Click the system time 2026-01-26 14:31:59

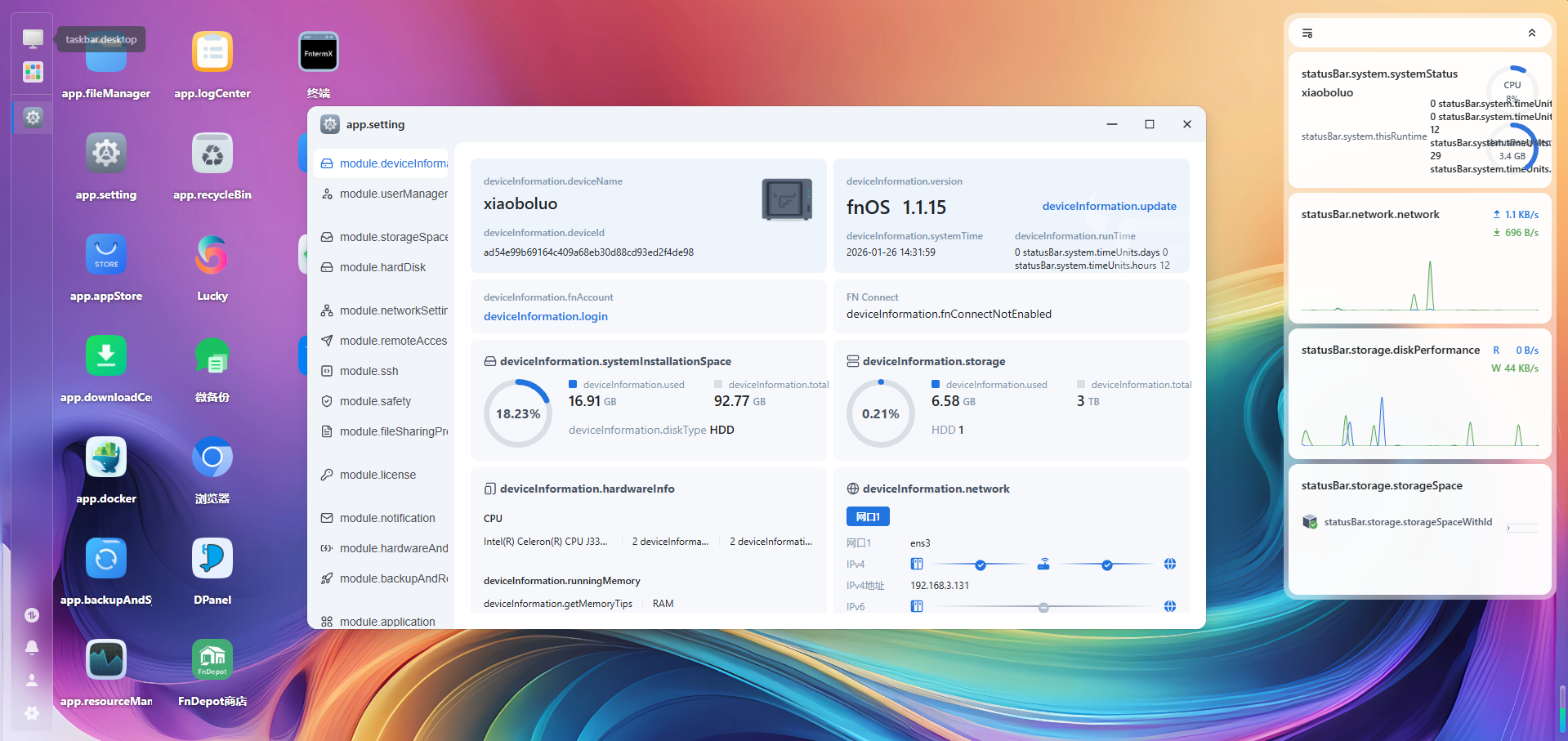pos(891,252)
